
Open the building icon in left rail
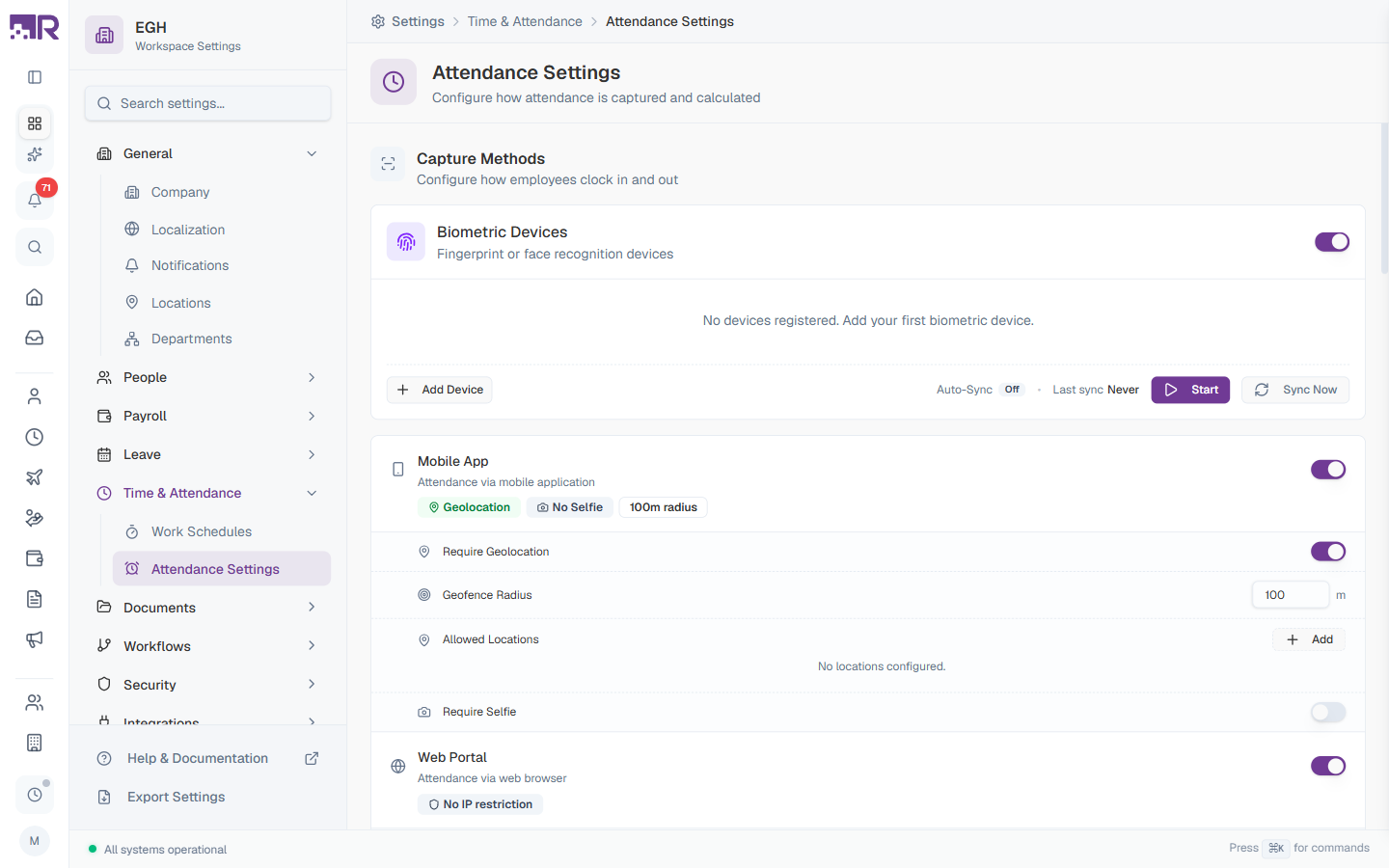(x=35, y=743)
